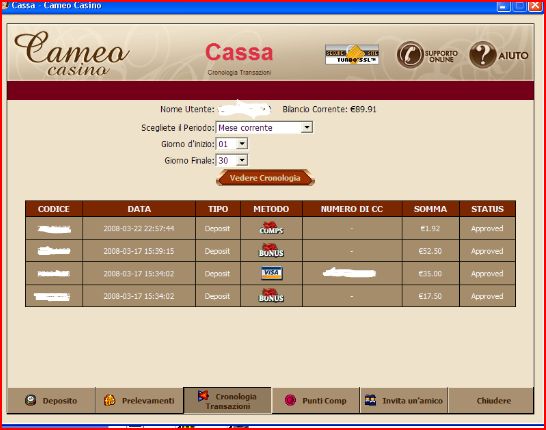Close the Cassa window
Viewport: 546px width, 430px height.
pyautogui.click(x=535, y=6)
